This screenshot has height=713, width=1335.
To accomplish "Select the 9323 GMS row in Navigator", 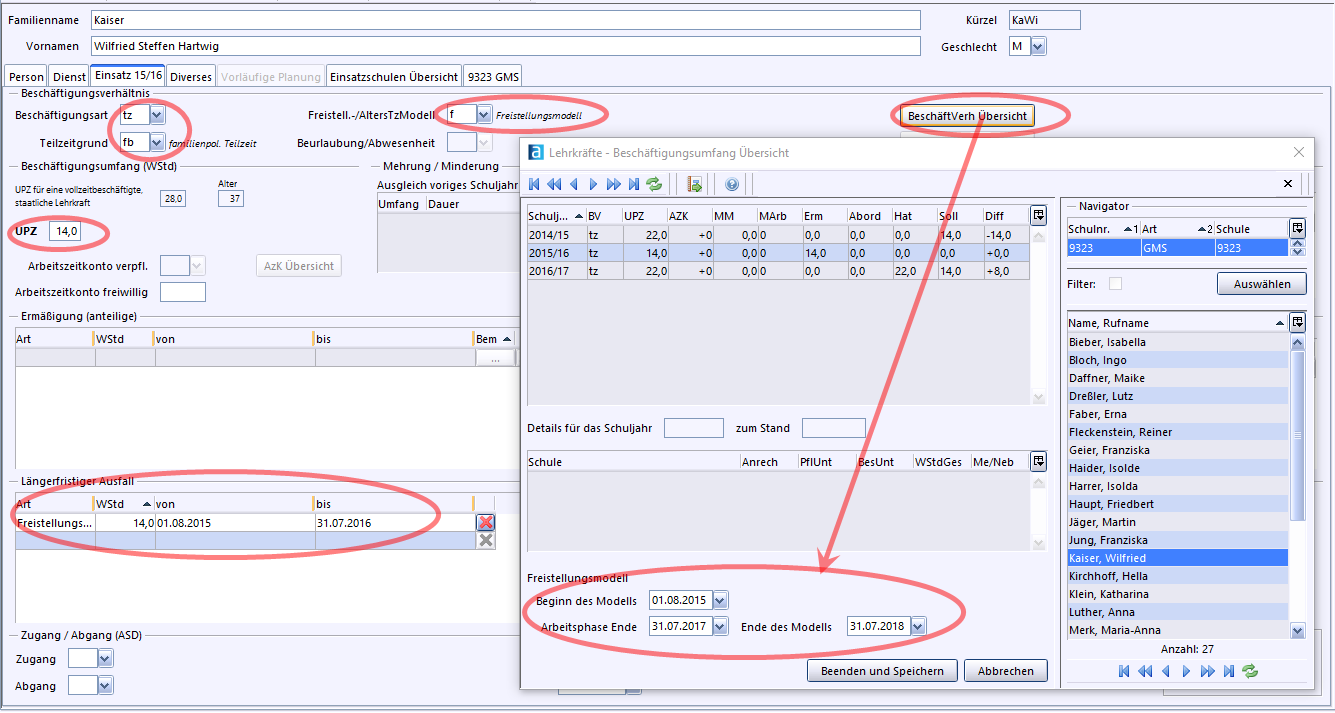I will pos(1177,247).
